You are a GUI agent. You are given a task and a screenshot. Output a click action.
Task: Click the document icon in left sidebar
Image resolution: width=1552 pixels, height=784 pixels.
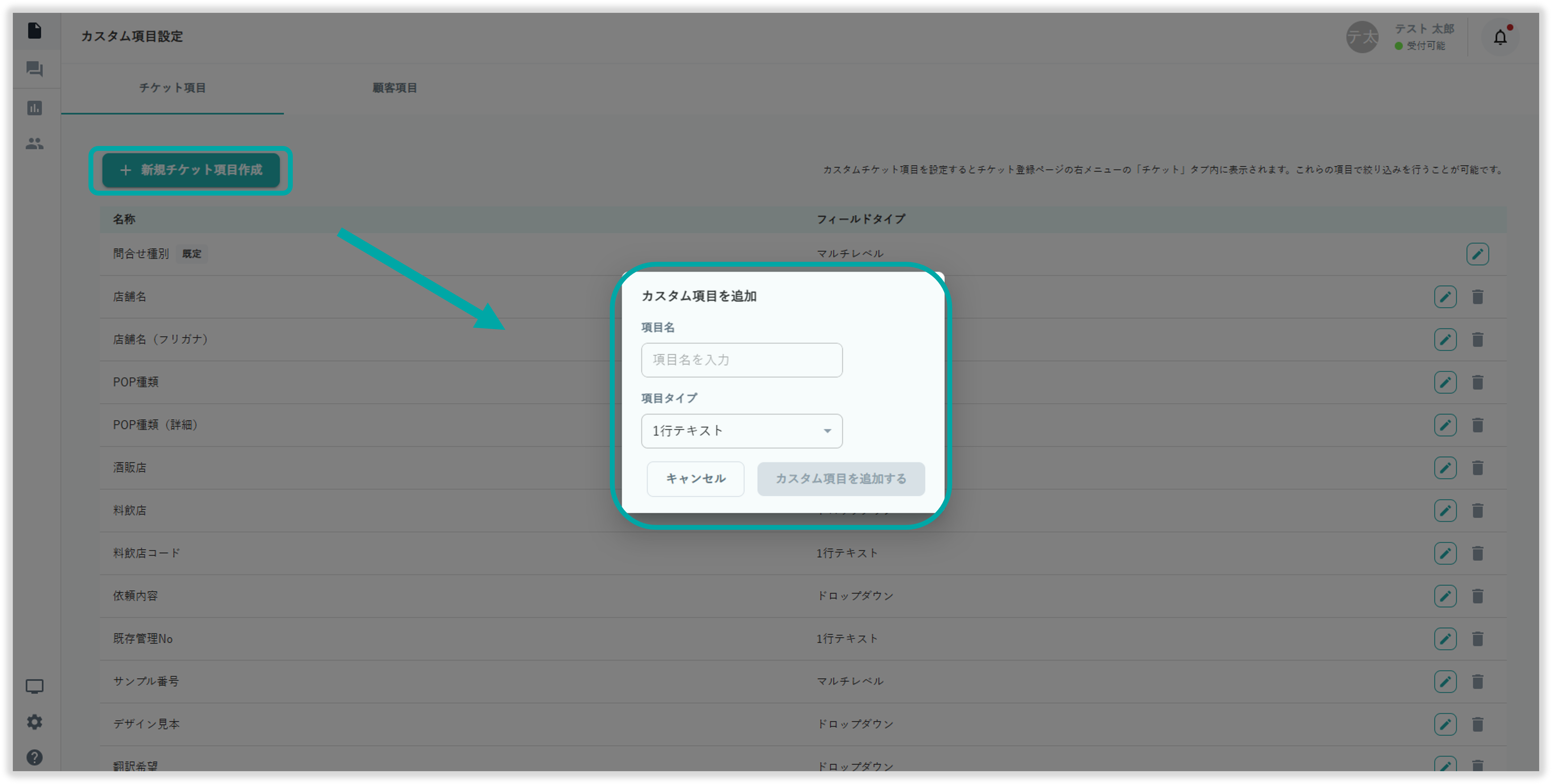pyautogui.click(x=35, y=30)
